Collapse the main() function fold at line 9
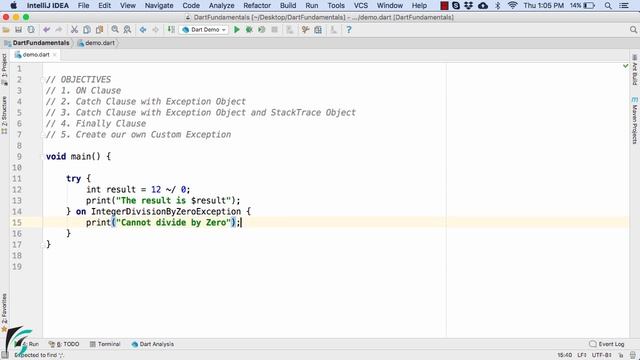This screenshot has width=640, height=360. 42,157
